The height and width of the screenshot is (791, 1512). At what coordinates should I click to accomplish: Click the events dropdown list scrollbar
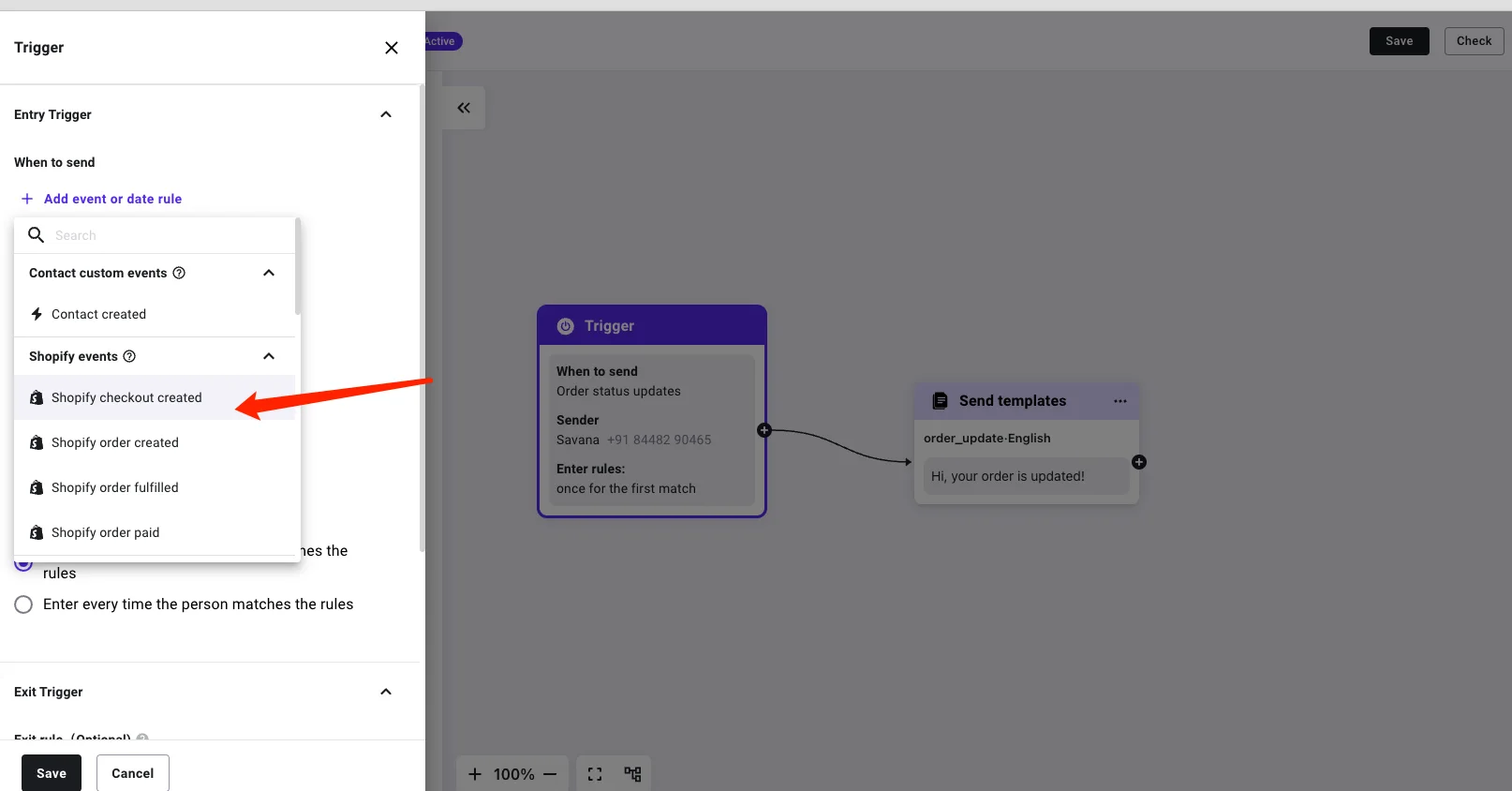pyautogui.click(x=298, y=267)
